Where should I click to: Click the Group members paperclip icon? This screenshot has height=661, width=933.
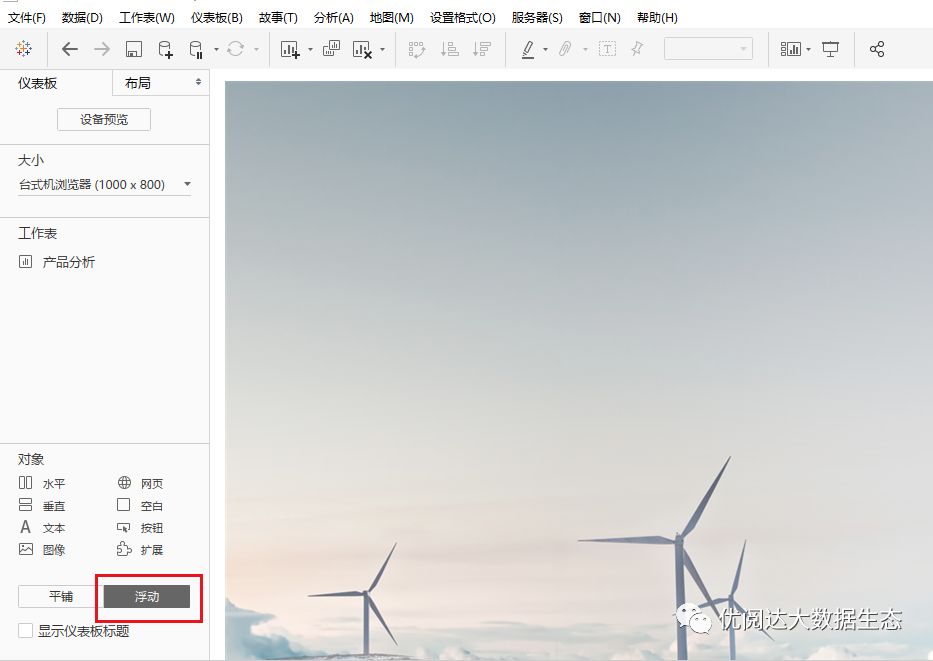[565, 49]
